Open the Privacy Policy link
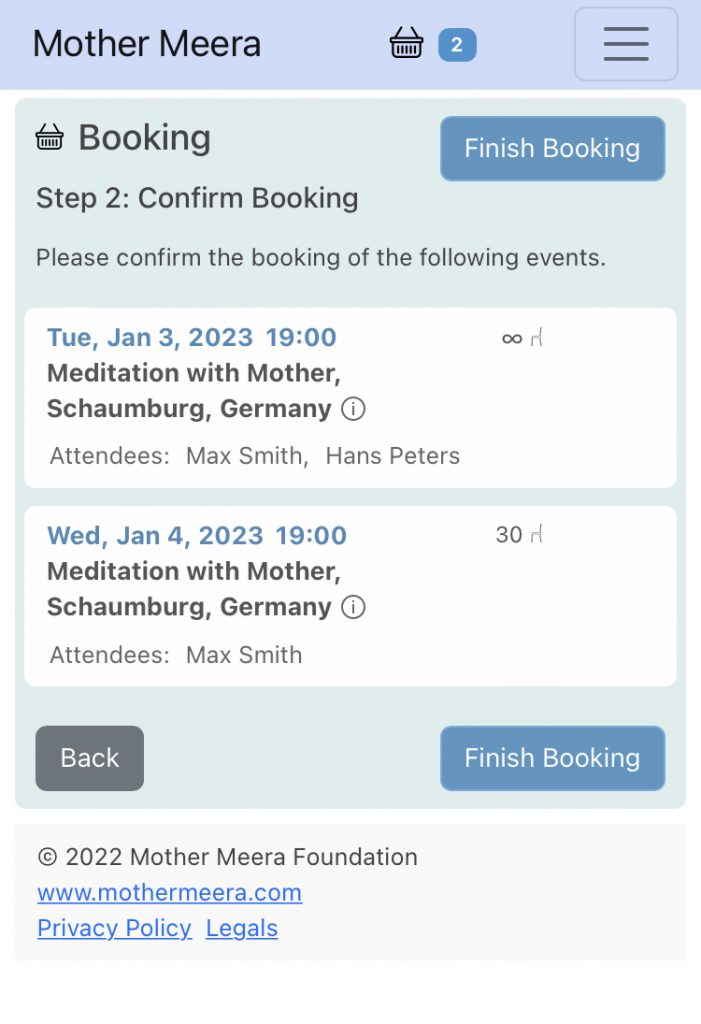 pyautogui.click(x=114, y=928)
